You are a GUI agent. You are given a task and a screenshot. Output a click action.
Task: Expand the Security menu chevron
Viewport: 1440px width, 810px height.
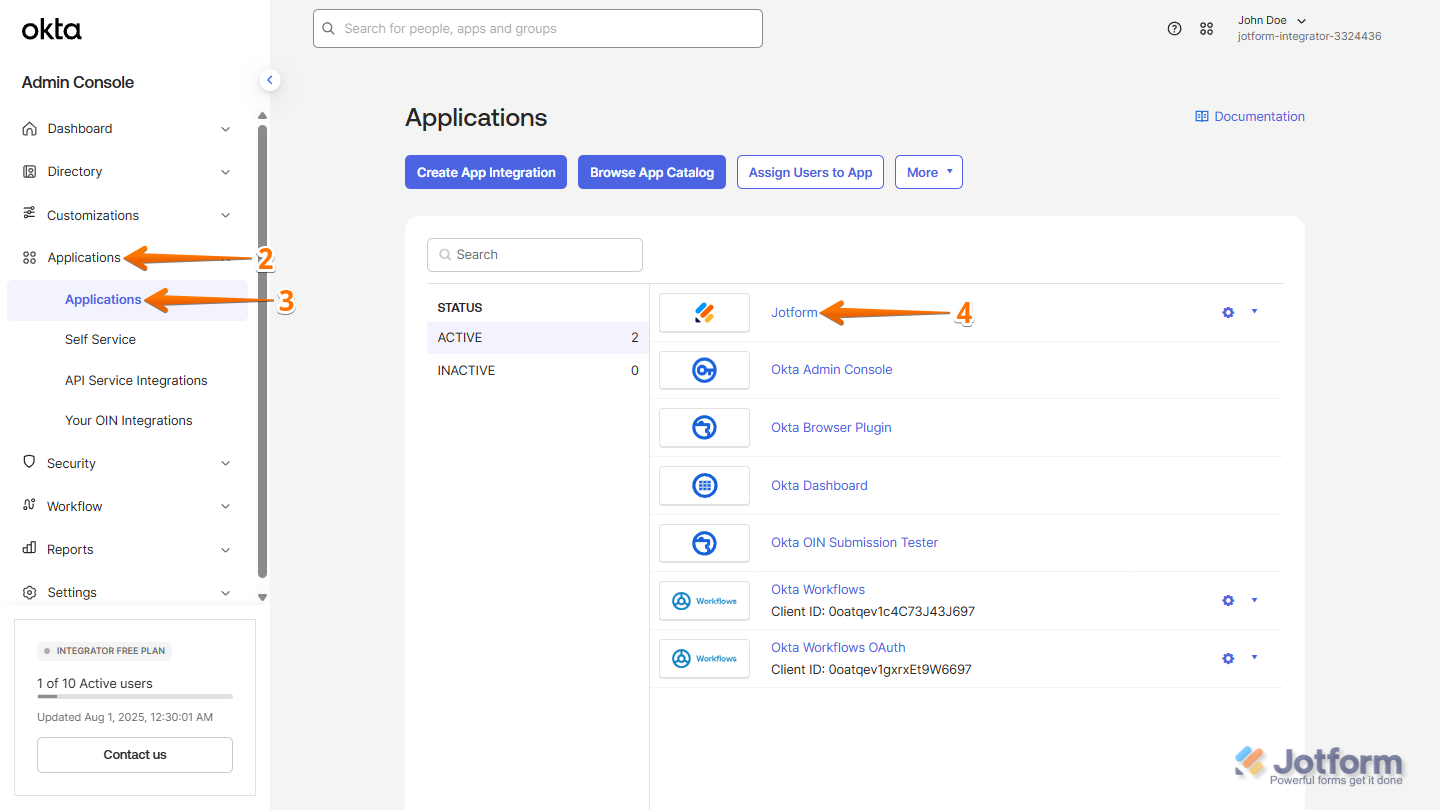point(226,463)
